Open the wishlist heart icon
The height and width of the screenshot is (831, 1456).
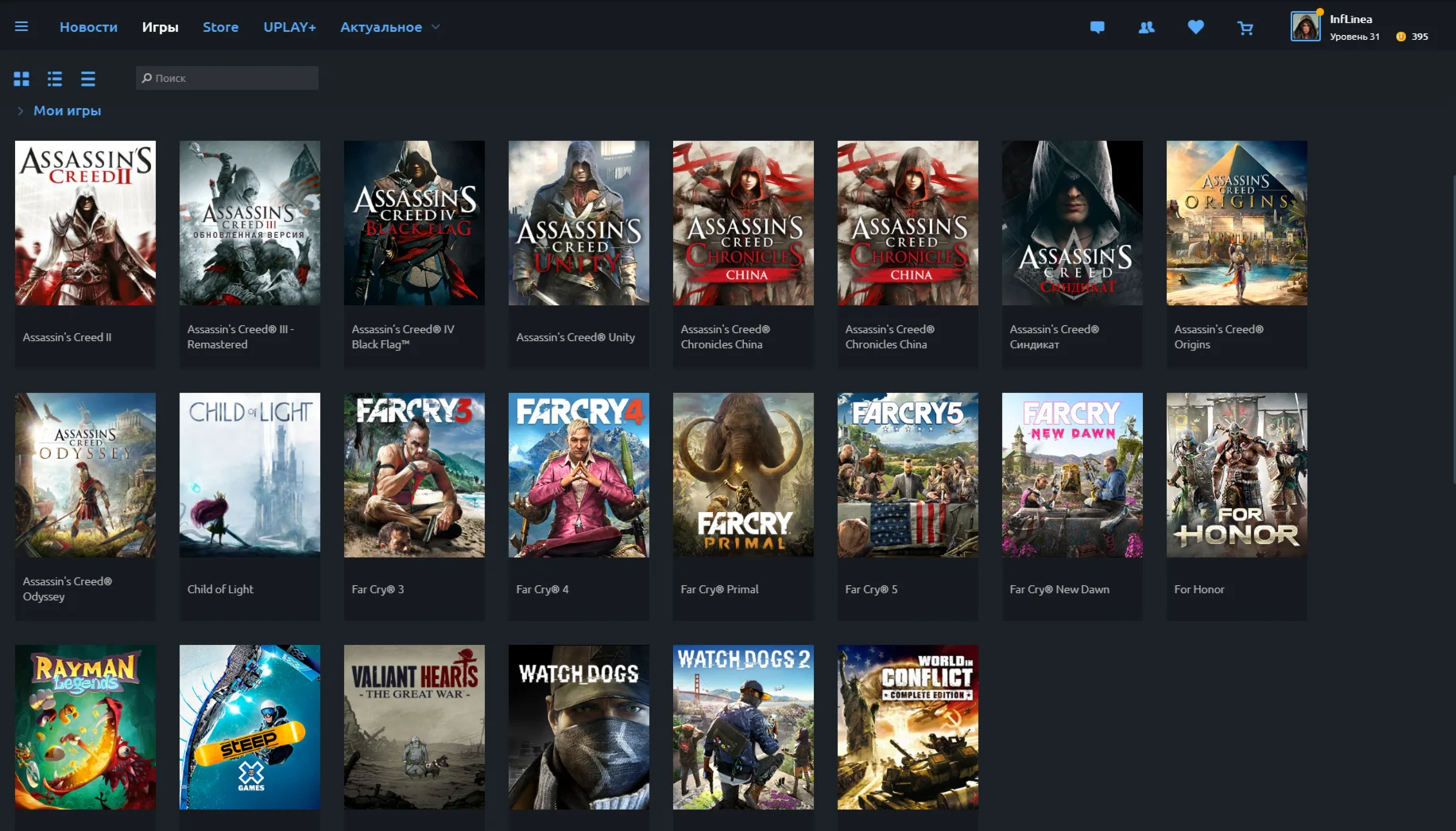tap(1195, 27)
